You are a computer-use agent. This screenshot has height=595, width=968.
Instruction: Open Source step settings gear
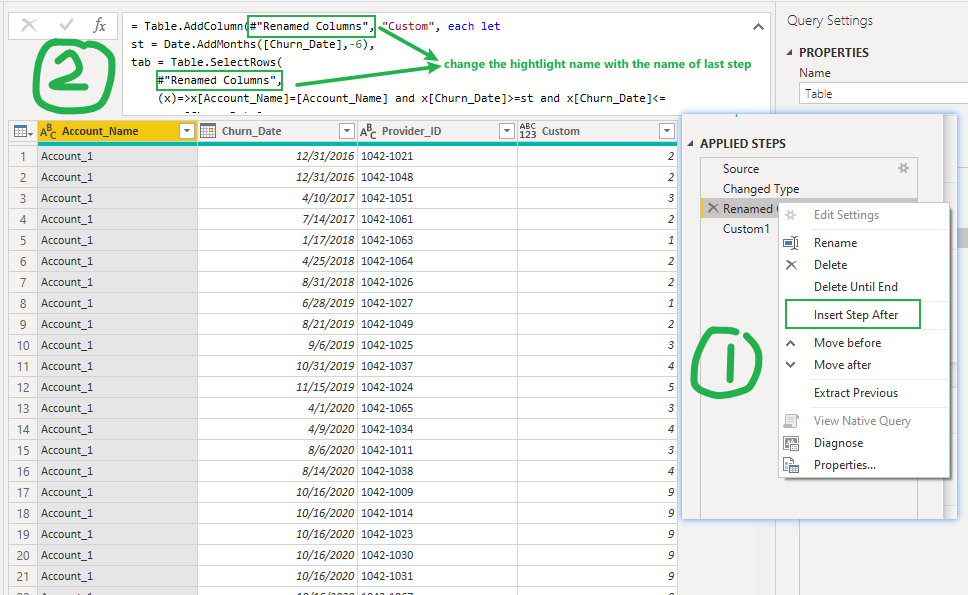click(903, 168)
